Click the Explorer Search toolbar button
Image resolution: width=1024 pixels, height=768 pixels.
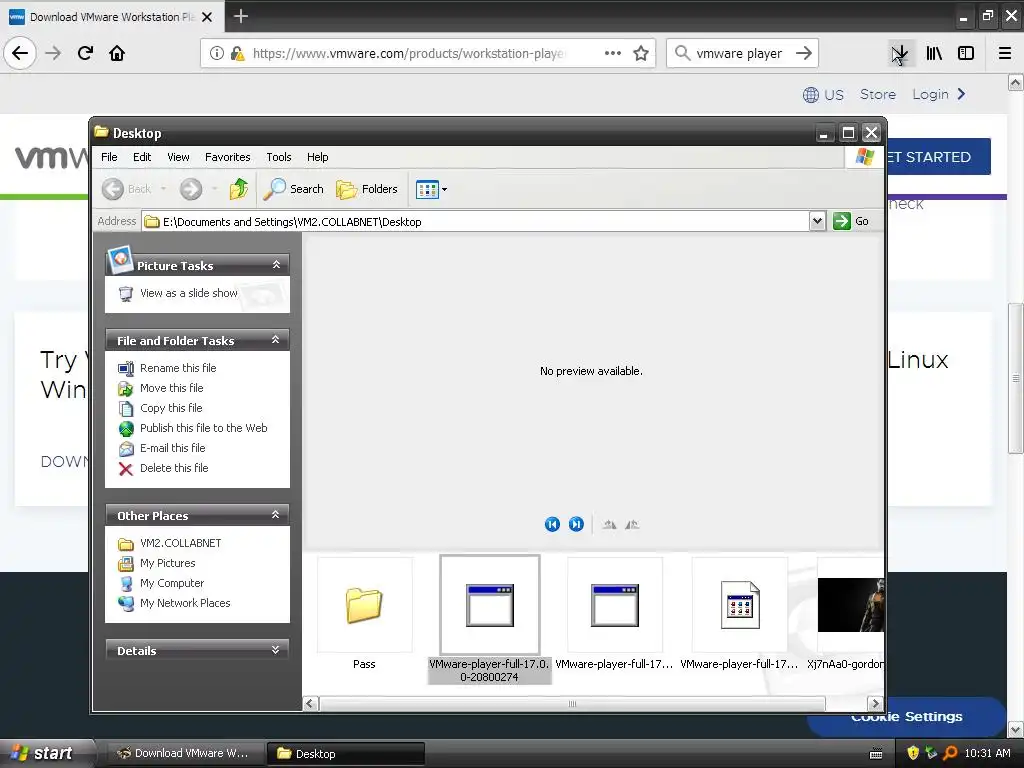tap(293, 189)
